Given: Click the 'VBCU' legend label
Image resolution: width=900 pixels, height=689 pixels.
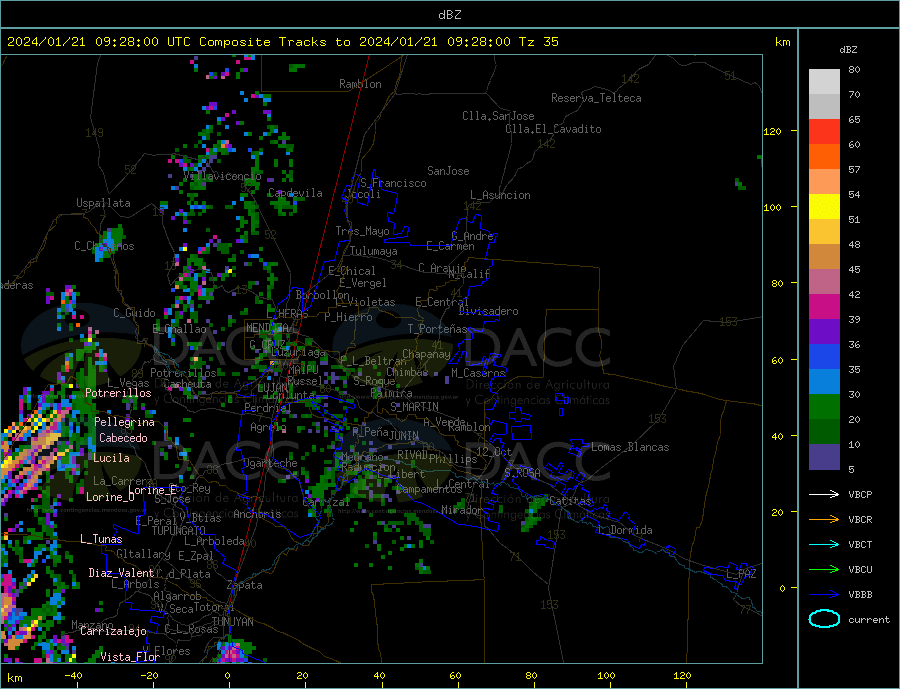Looking at the screenshot, I should click(860, 570).
